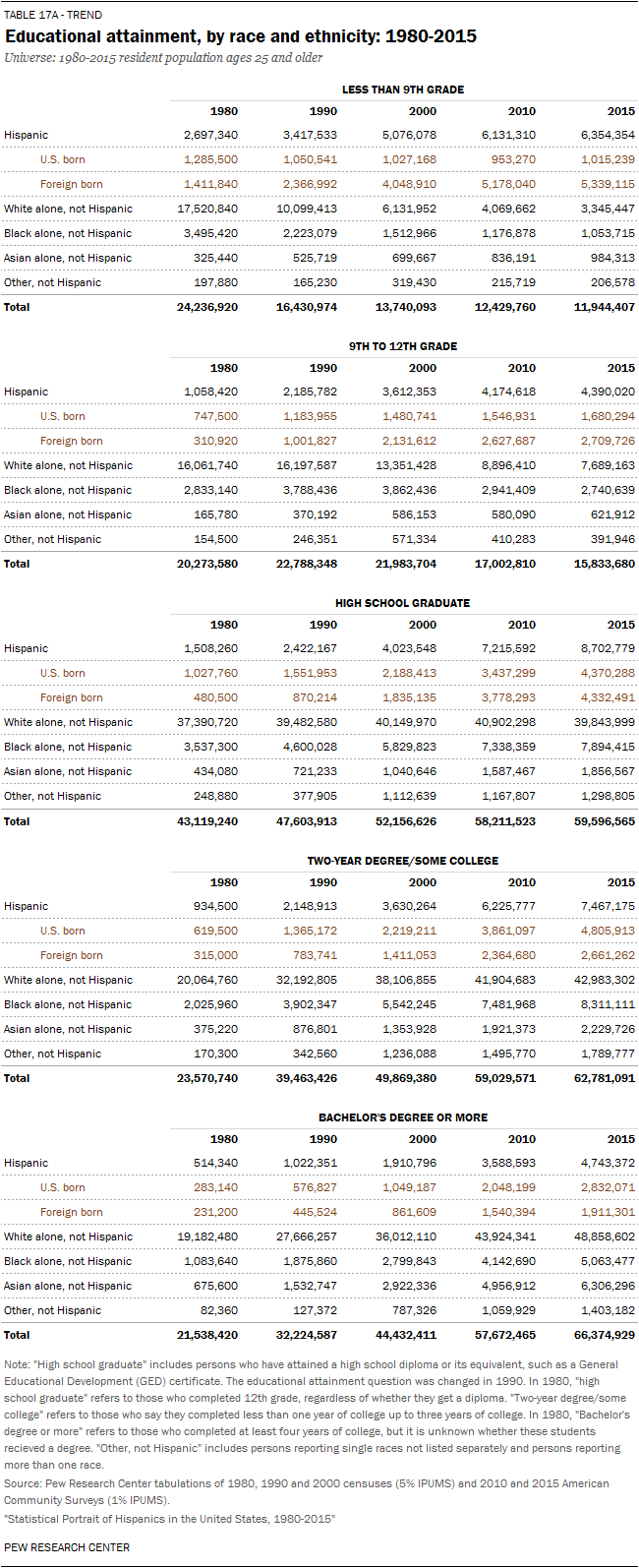Select TWO-YEAR DEGREE/SOME COLLEGE header
The image size is (639, 1568).
pos(403,861)
